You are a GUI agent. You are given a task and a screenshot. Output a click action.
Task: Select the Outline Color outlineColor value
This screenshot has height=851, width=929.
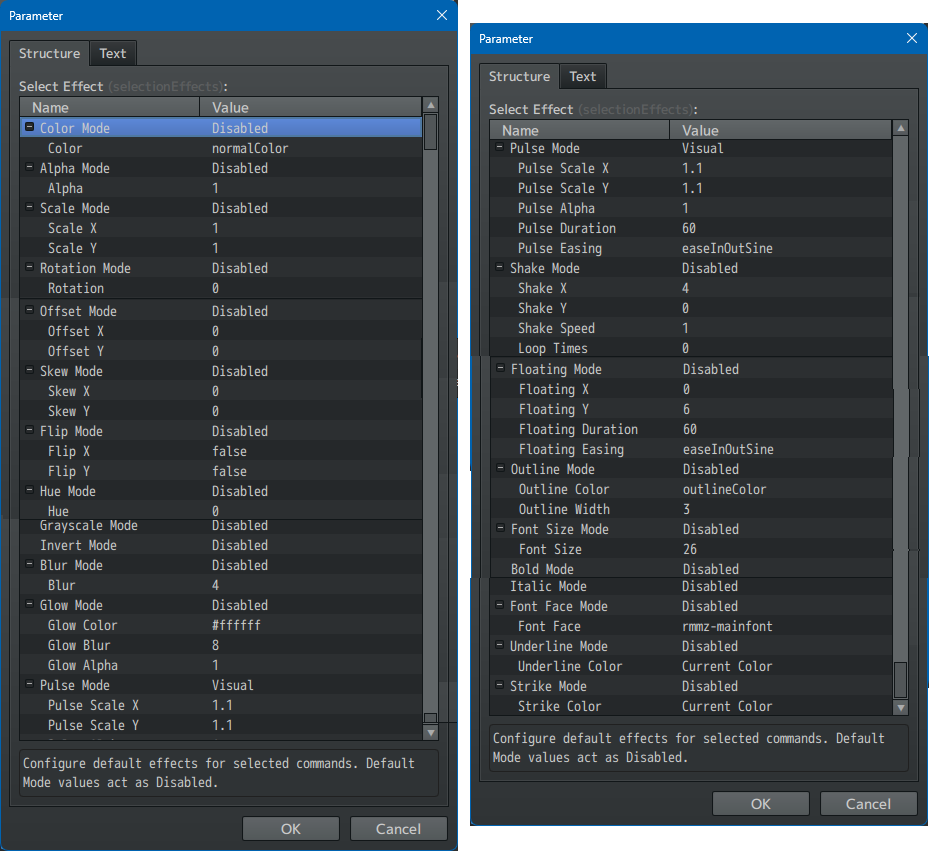click(x=724, y=490)
